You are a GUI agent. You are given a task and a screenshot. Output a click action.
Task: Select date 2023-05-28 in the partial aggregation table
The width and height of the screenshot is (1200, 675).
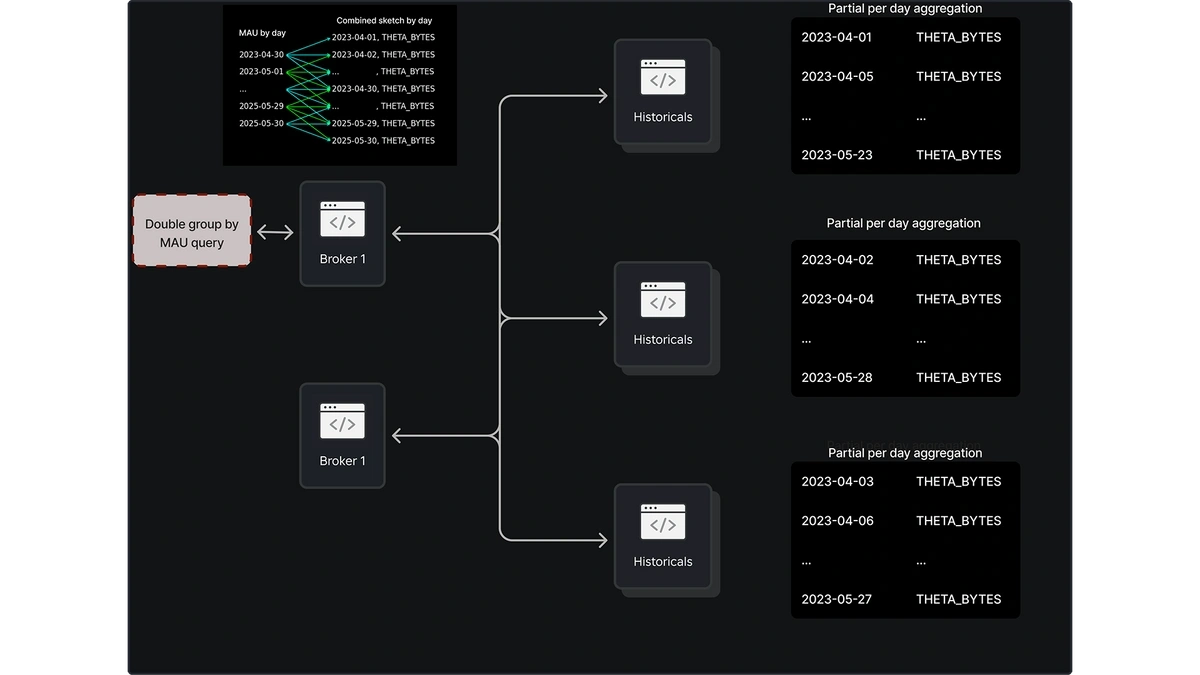pyautogui.click(x=837, y=378)
